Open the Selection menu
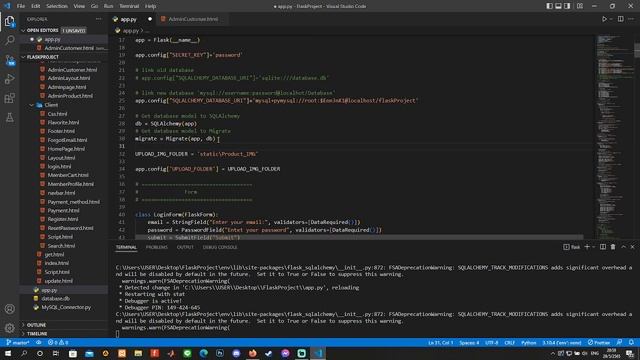The width and height of the screenshot is (640, 360). tap(57, 6)
